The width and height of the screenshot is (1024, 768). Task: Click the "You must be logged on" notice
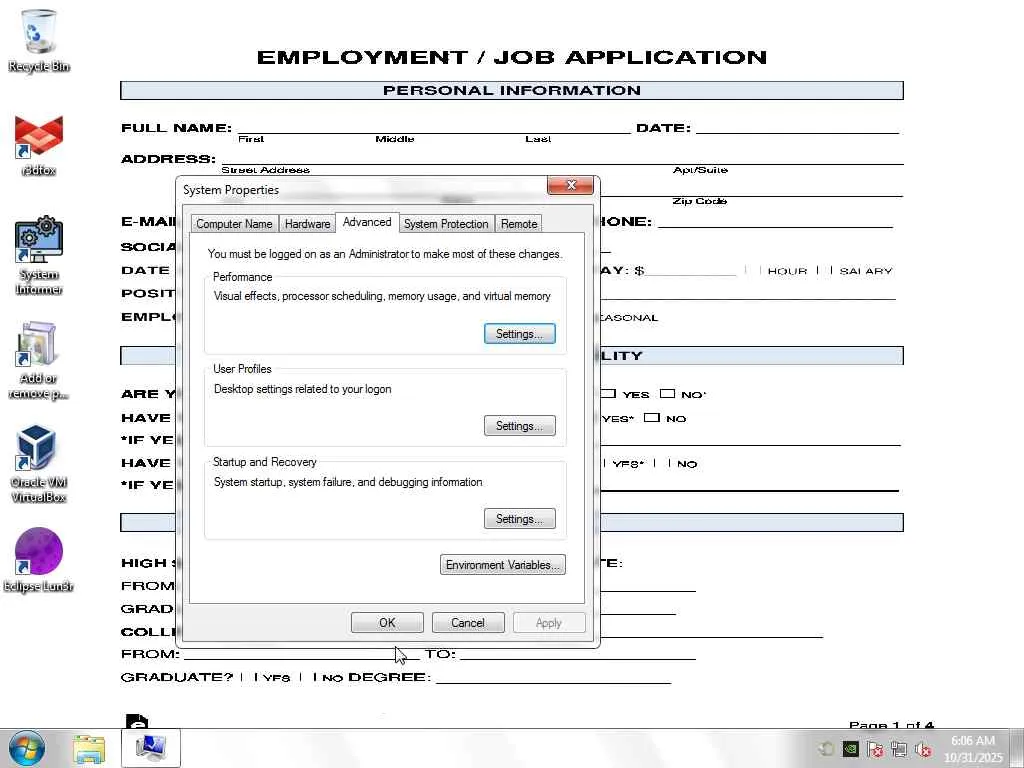tap(385, 254)
